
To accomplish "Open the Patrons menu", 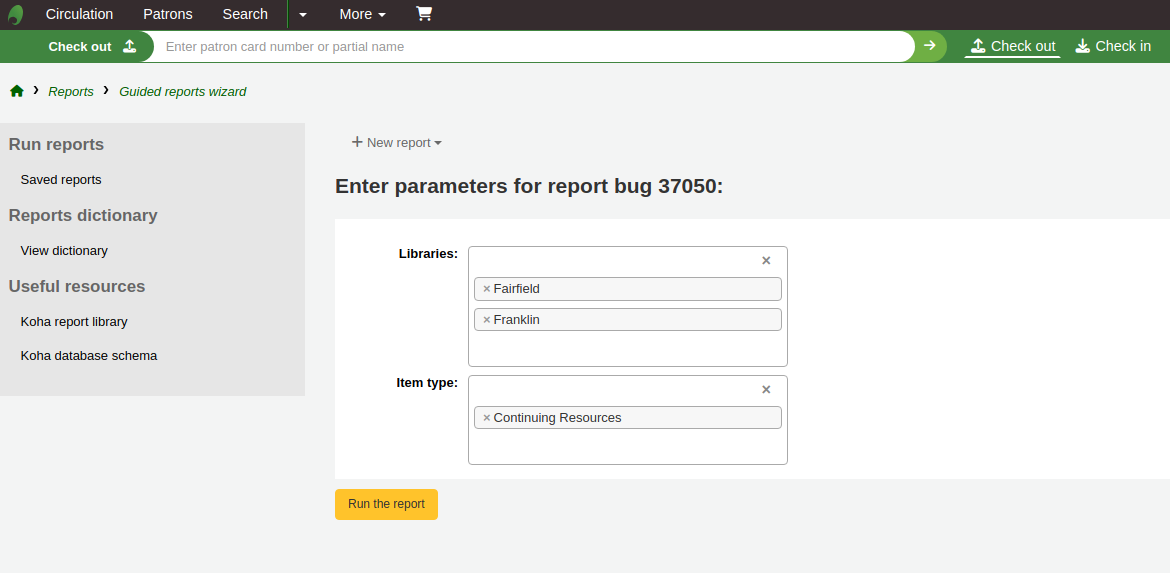I will [168, 14].
